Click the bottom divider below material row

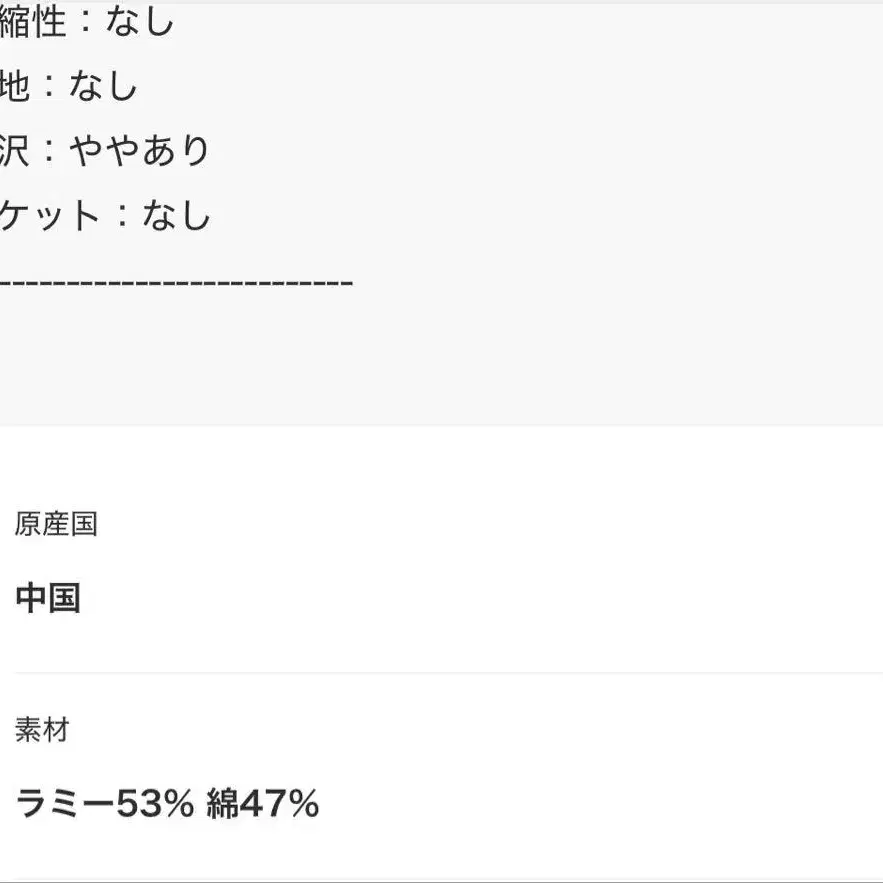(448, 880)
